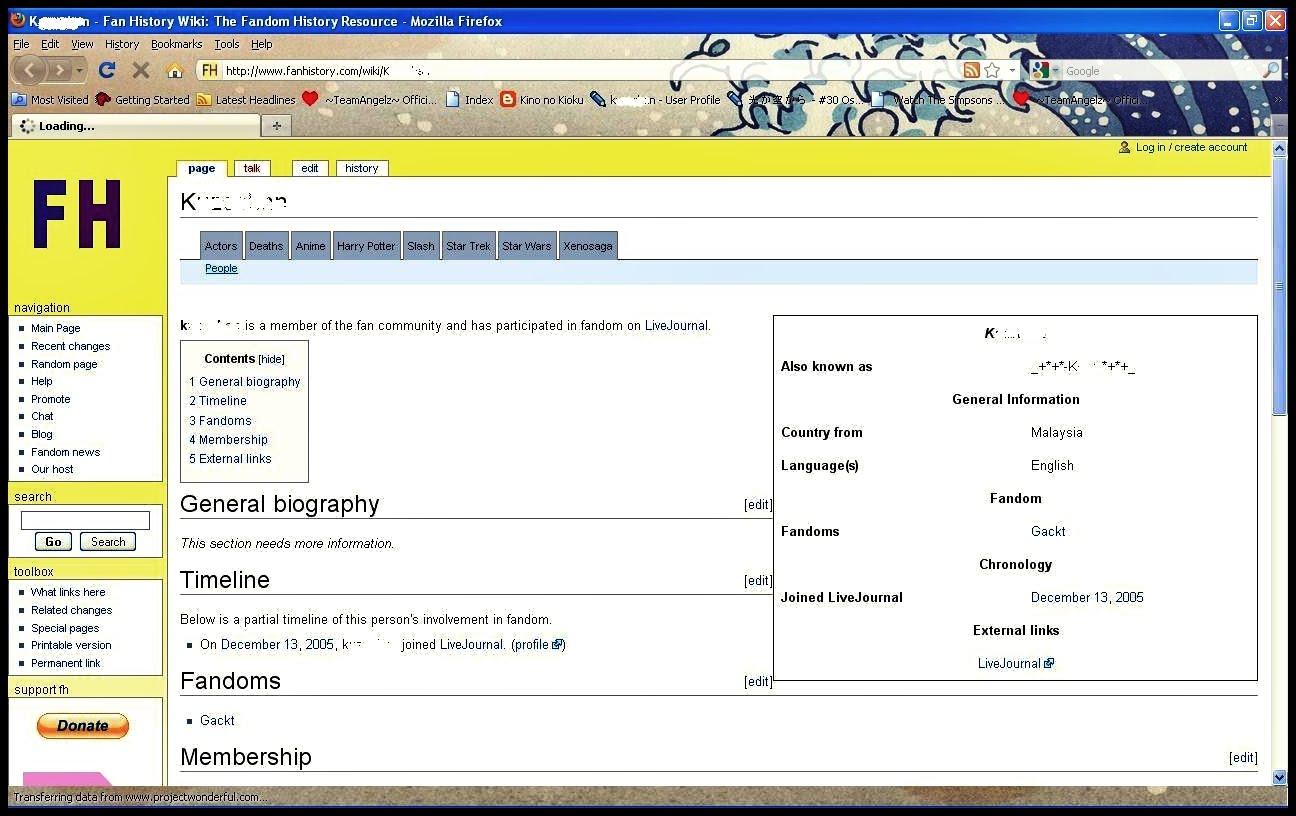Edit the General biography section

click(x=758, y=505)
